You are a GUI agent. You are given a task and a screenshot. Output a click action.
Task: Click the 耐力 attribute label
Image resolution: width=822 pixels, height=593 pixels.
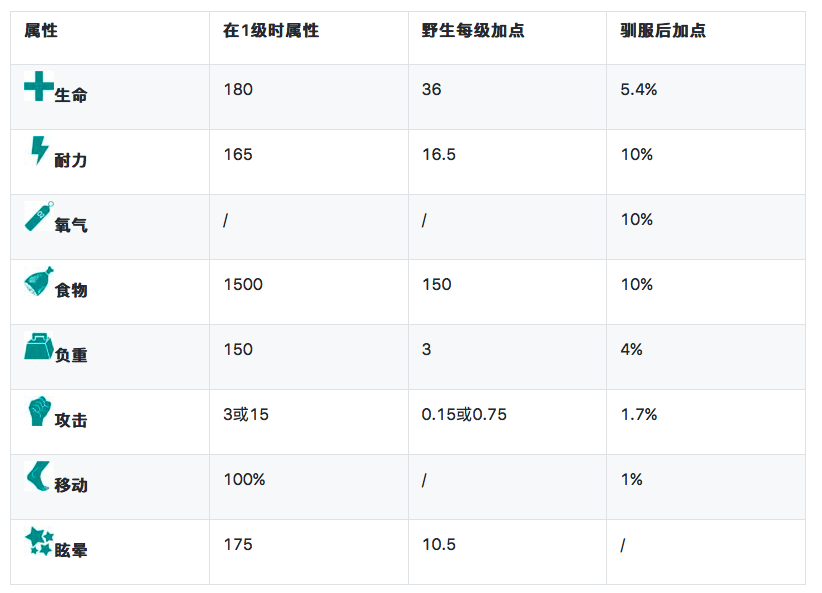tap(71, 160)
